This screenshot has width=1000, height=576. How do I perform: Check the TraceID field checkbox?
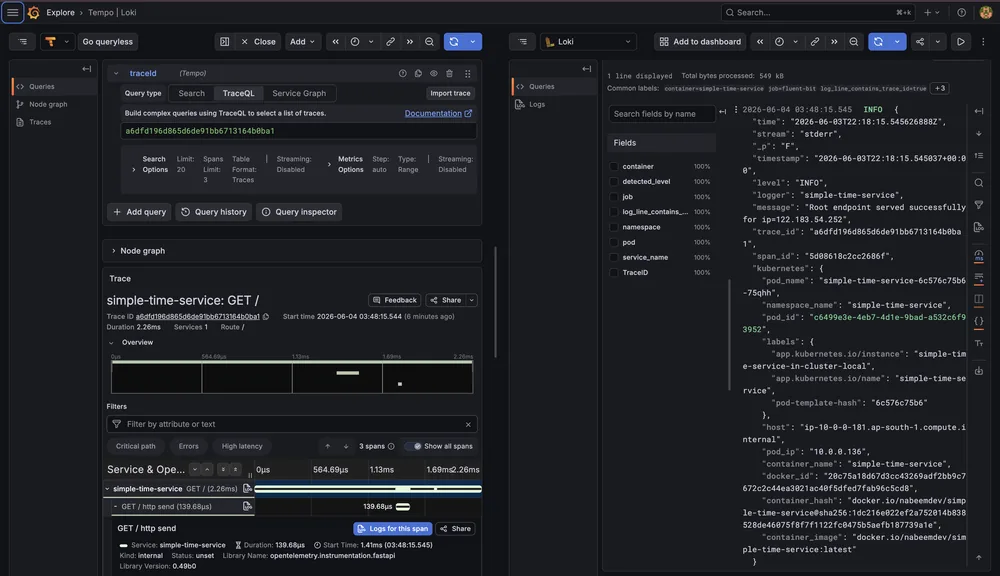(x=614, y=273)
